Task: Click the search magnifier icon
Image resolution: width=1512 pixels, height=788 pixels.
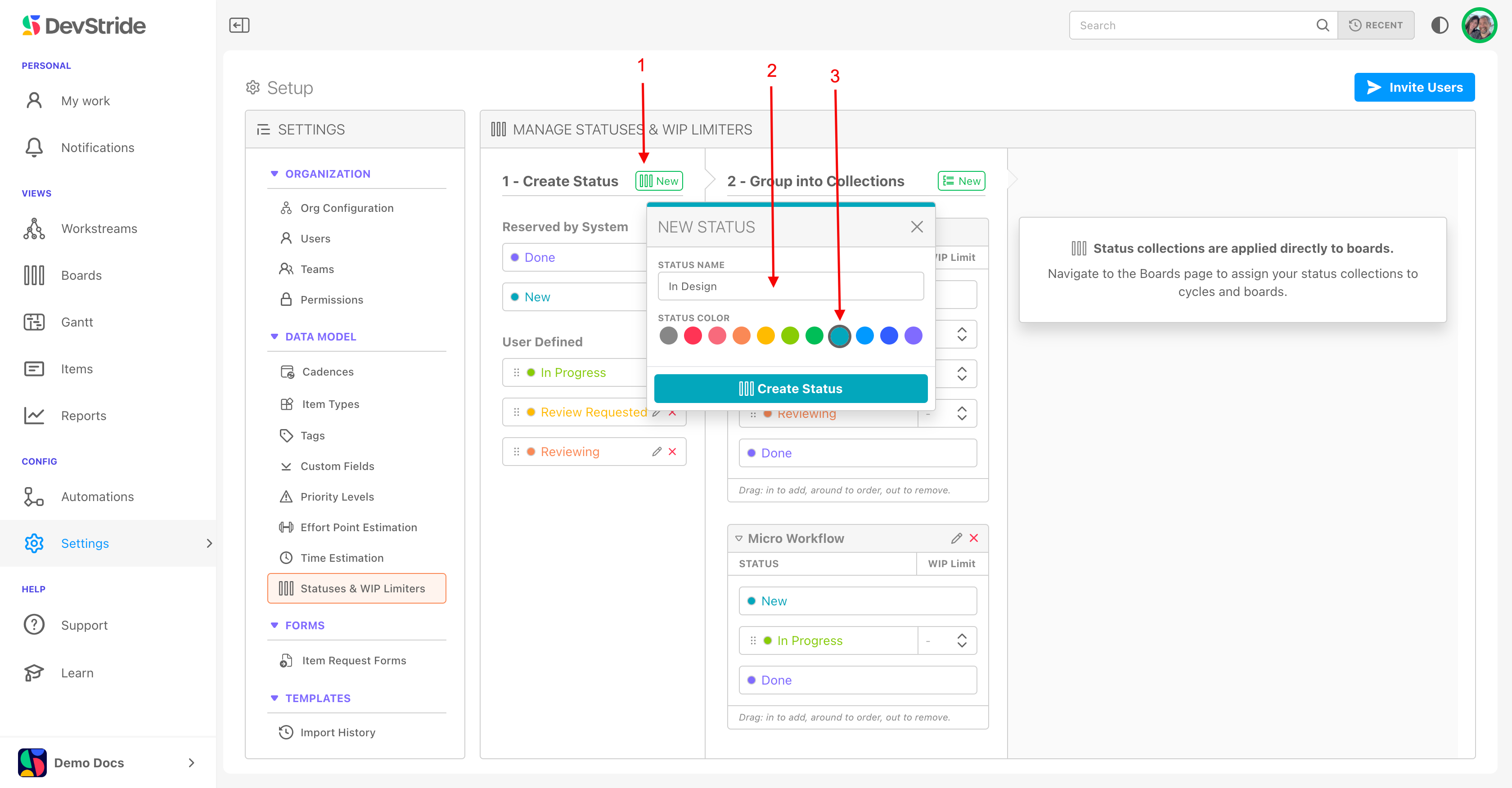Action: coord(1323,25)
